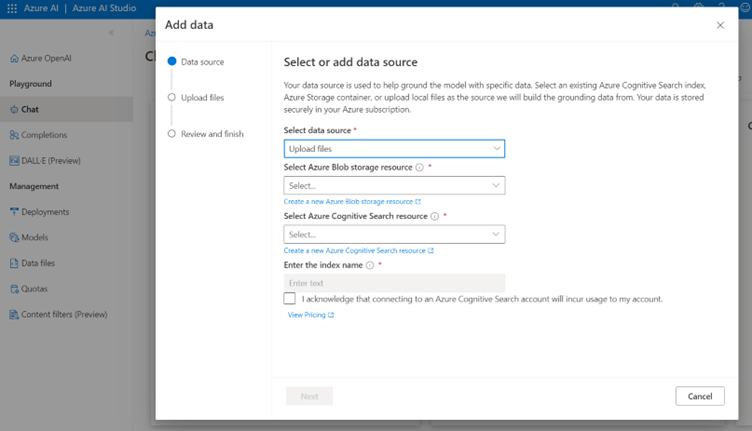
Task: Click the 'Playground' section label
Action: coord(31,84)
